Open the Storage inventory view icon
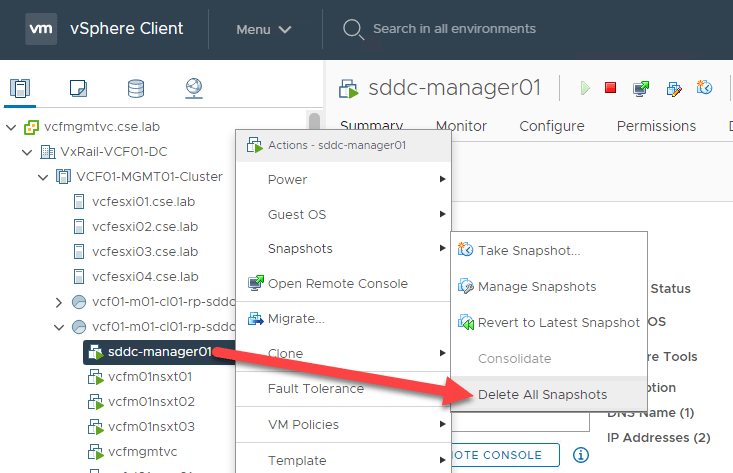Viewport: 733px width, 473px height. [135, 88]
